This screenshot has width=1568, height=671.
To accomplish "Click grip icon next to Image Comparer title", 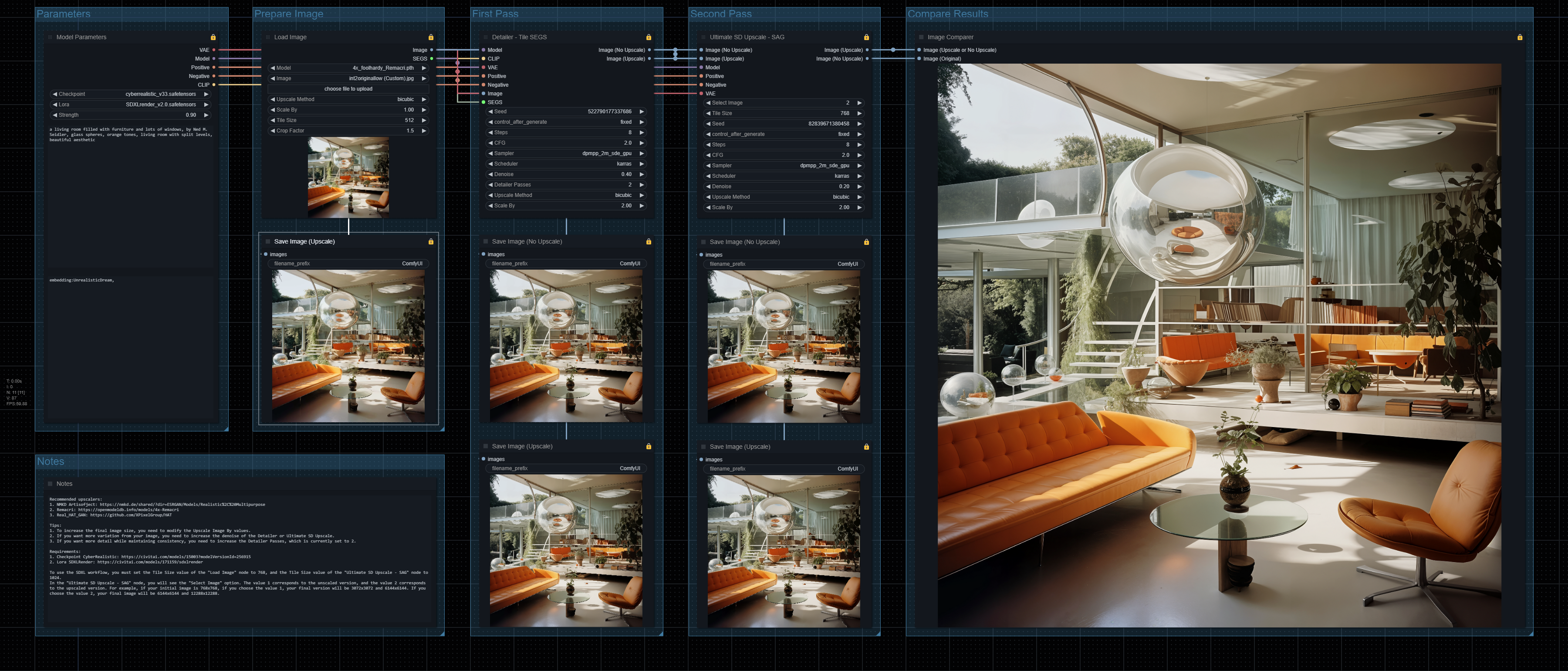I will pyautogui.click(x=922, y=37).
